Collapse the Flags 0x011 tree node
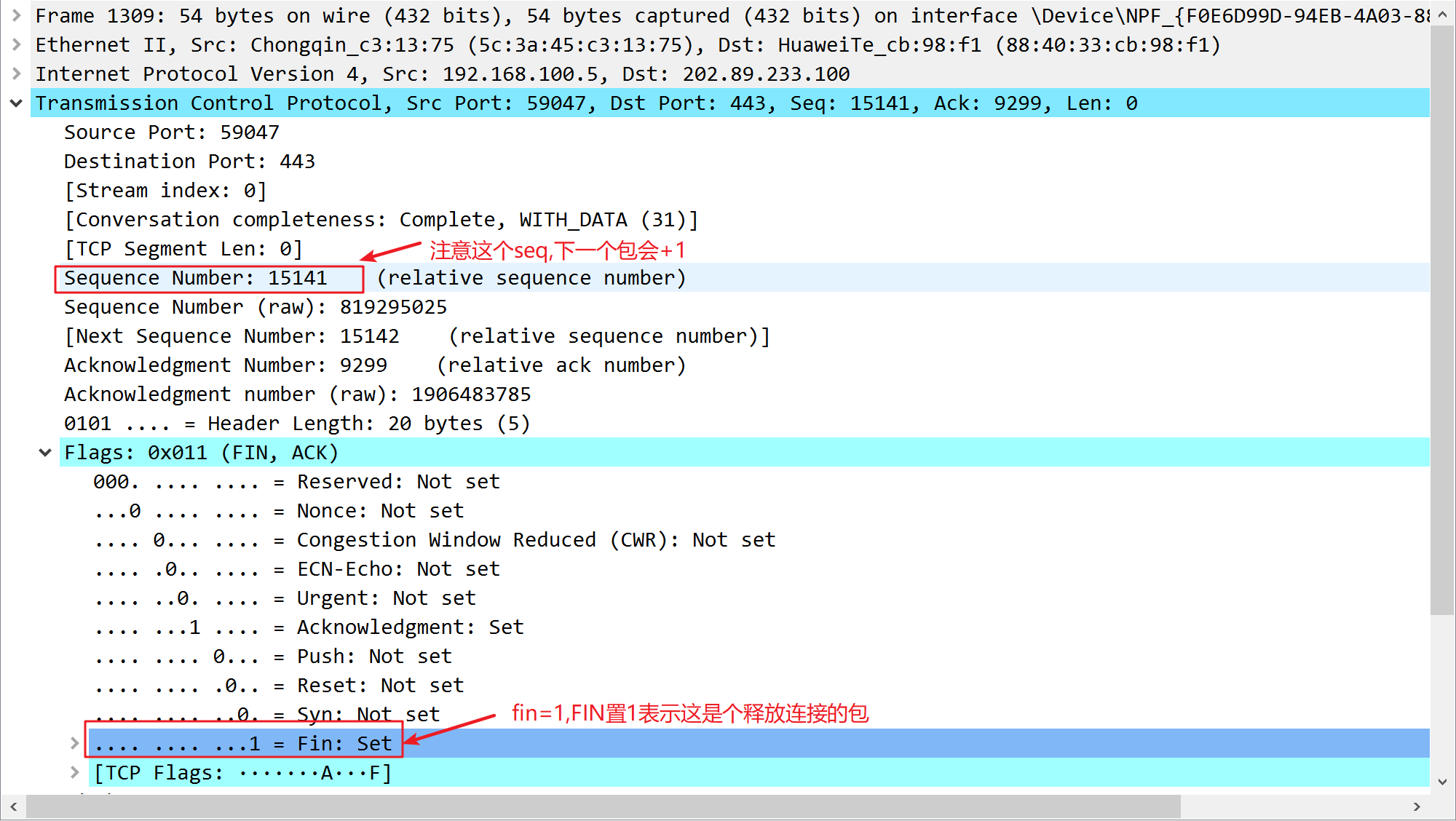The image size is (1456, 821). (x=45, y=453)
